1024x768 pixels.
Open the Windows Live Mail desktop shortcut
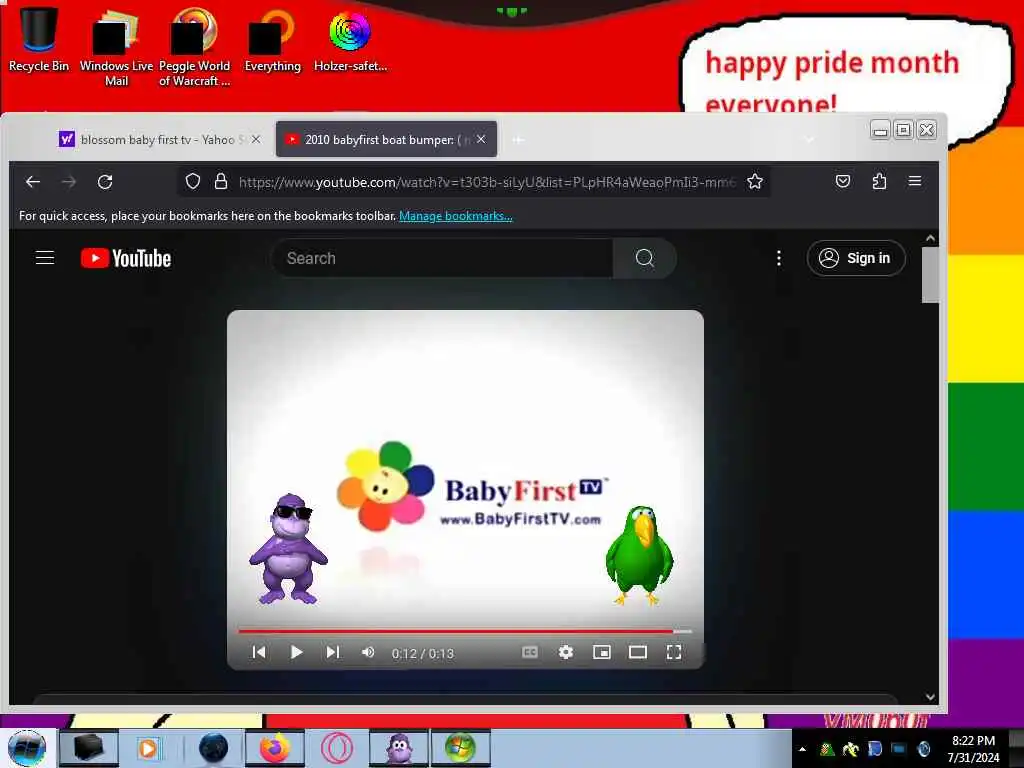[116, 47]
